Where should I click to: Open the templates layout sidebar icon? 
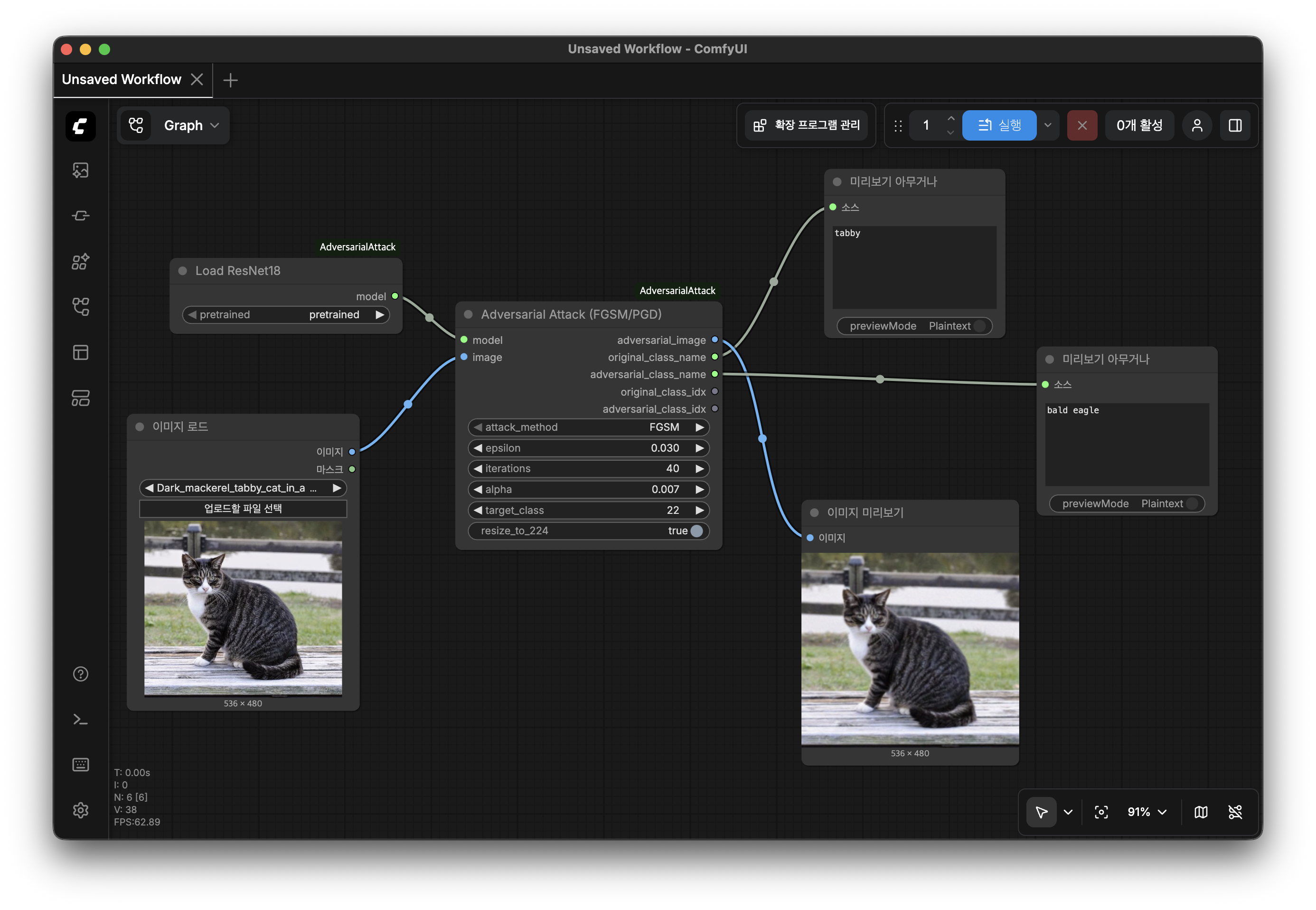tap(80, 352)
